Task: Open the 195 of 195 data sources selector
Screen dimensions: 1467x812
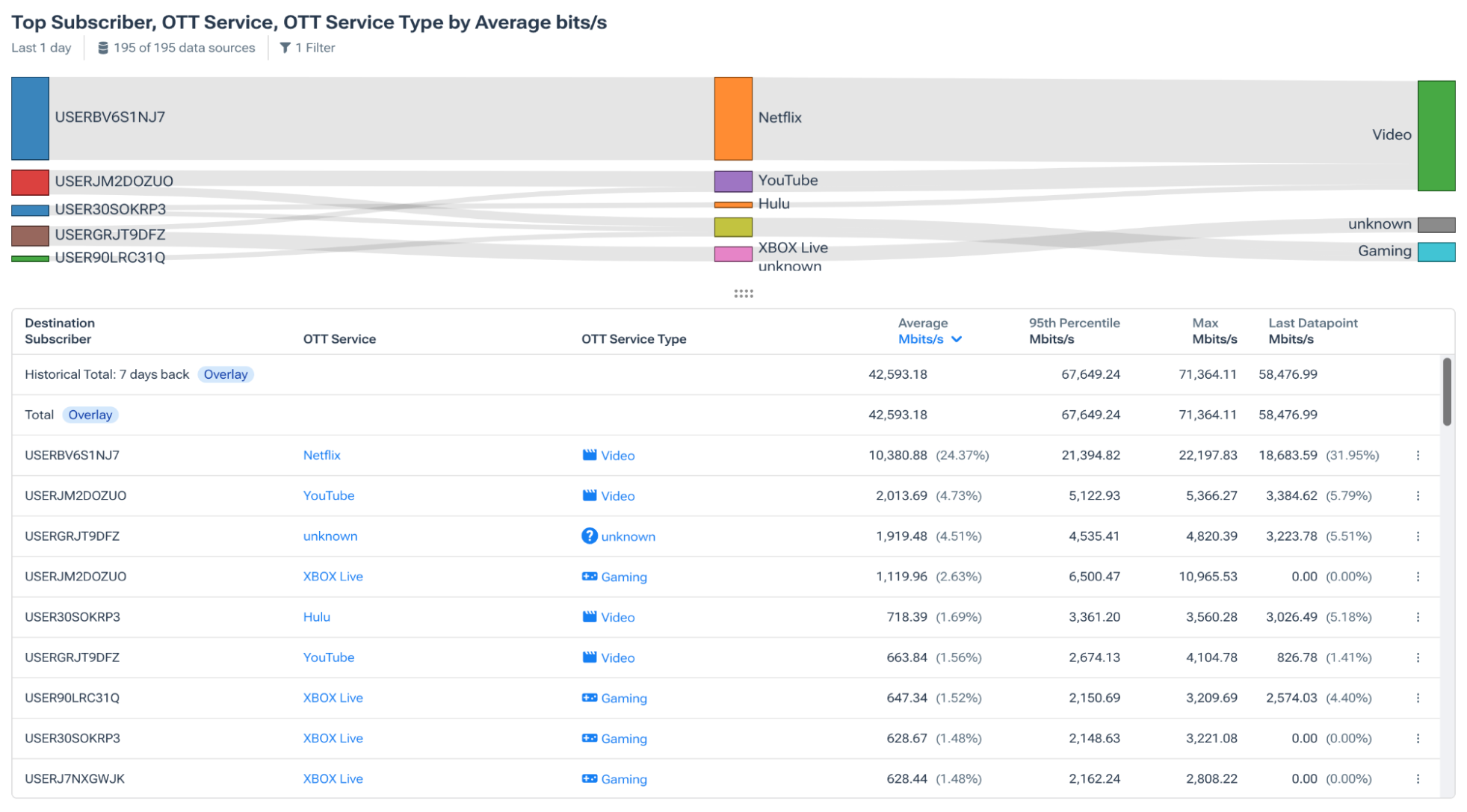Action: pos(184,48)
